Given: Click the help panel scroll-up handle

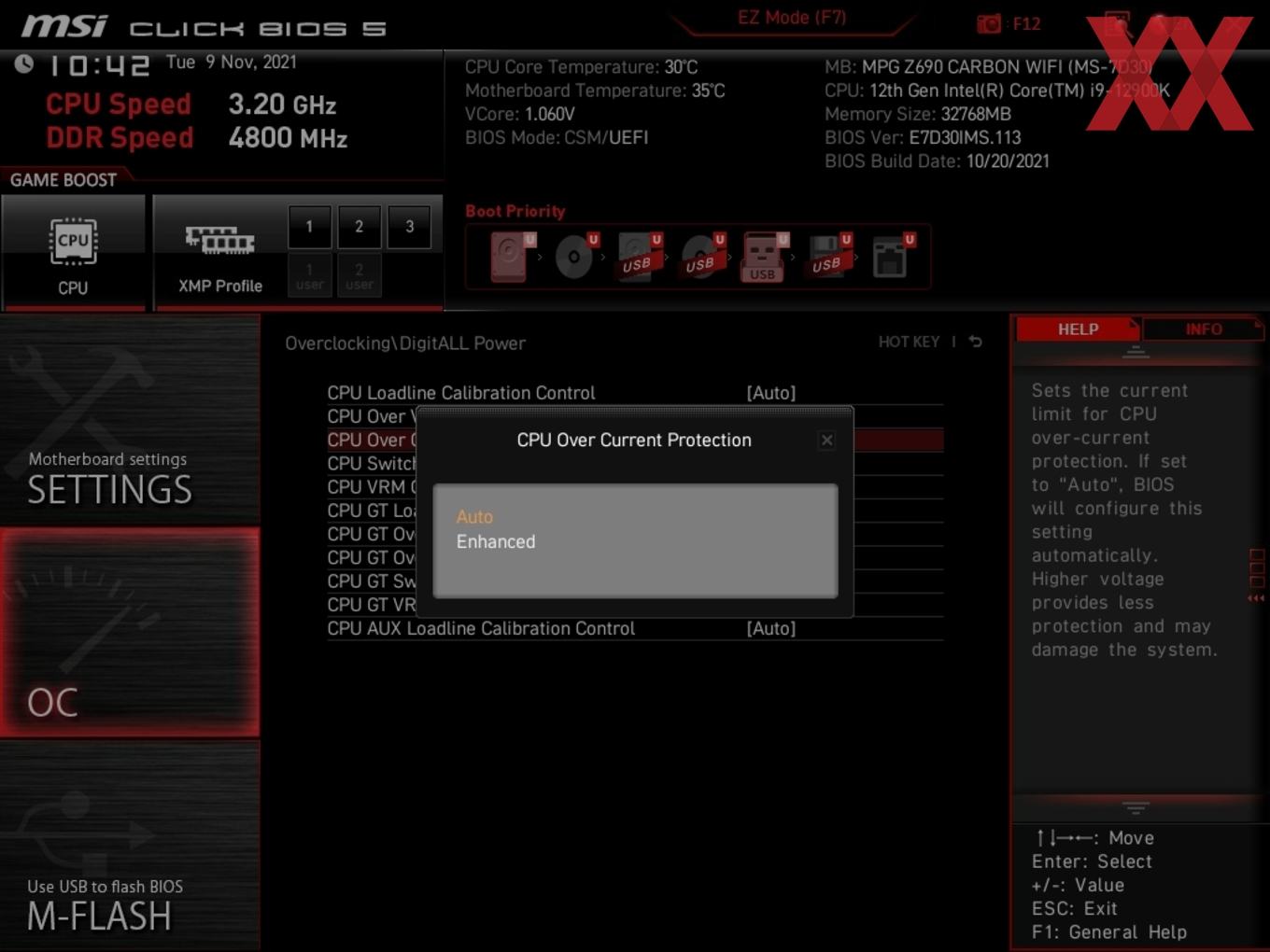Looking at the screenshot, I should coord(1136,352).
